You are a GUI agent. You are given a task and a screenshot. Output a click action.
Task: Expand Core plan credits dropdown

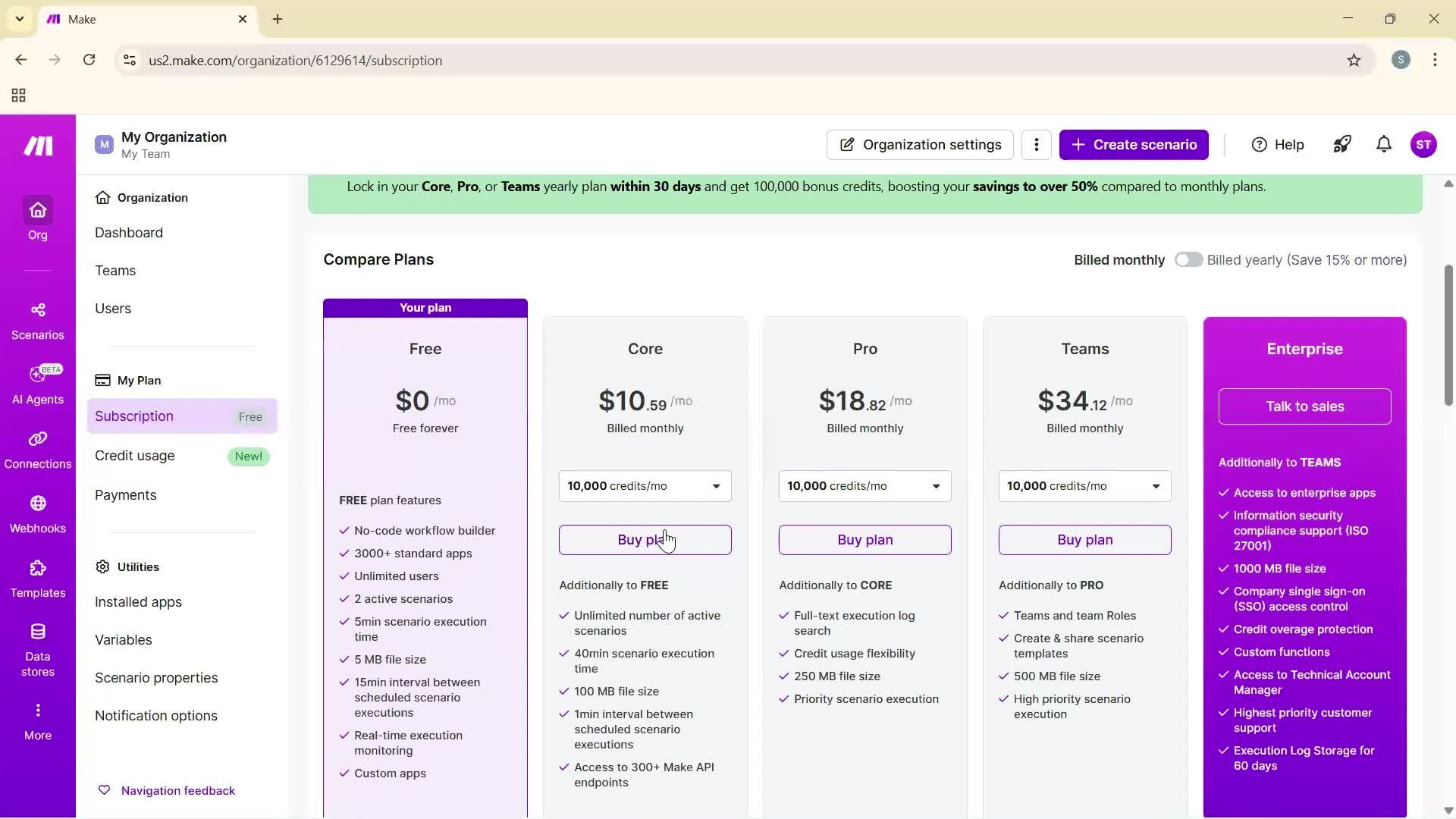pyautogui.click(x=645, y=486)
